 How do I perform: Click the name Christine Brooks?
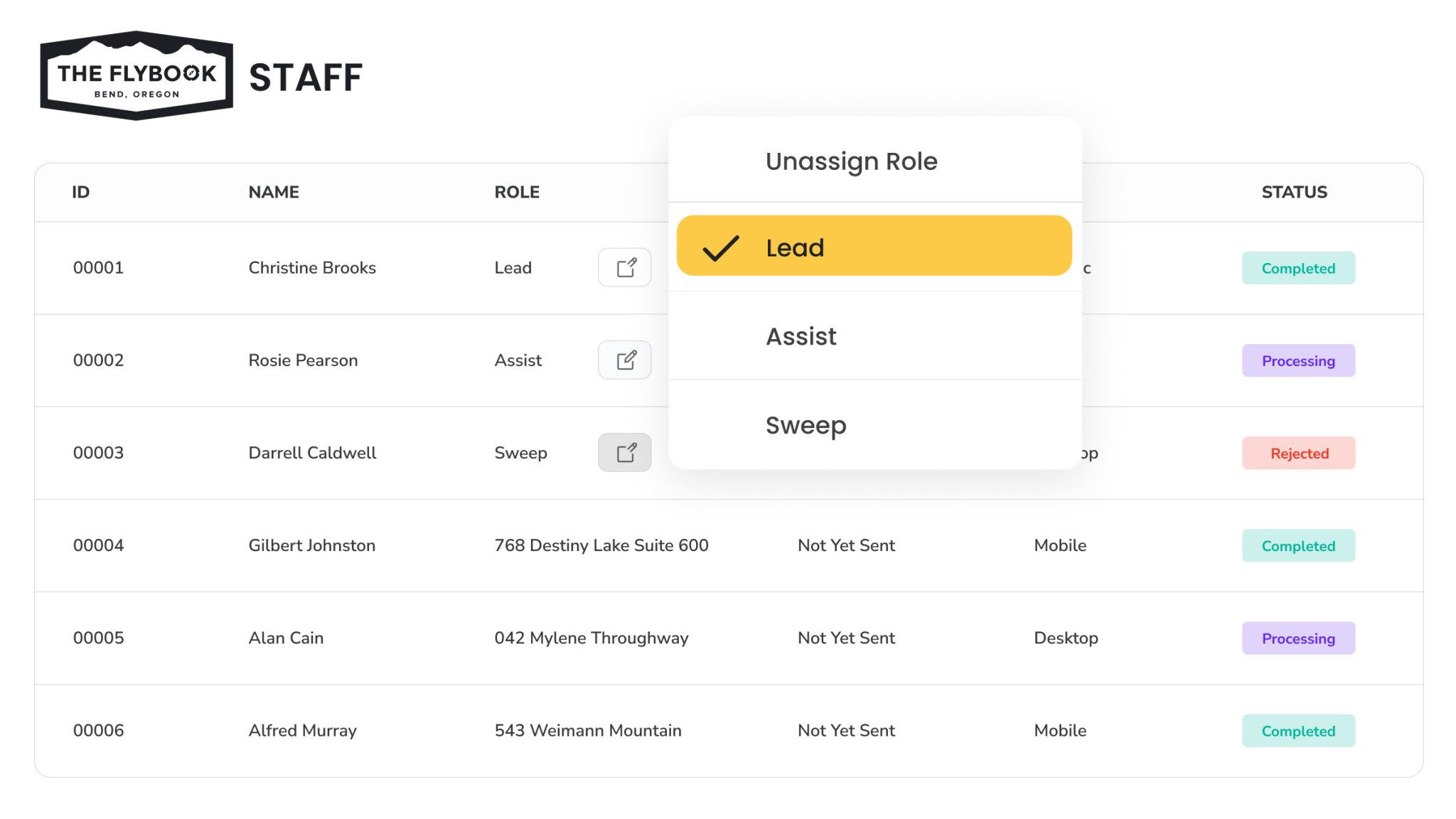[312, 267]
